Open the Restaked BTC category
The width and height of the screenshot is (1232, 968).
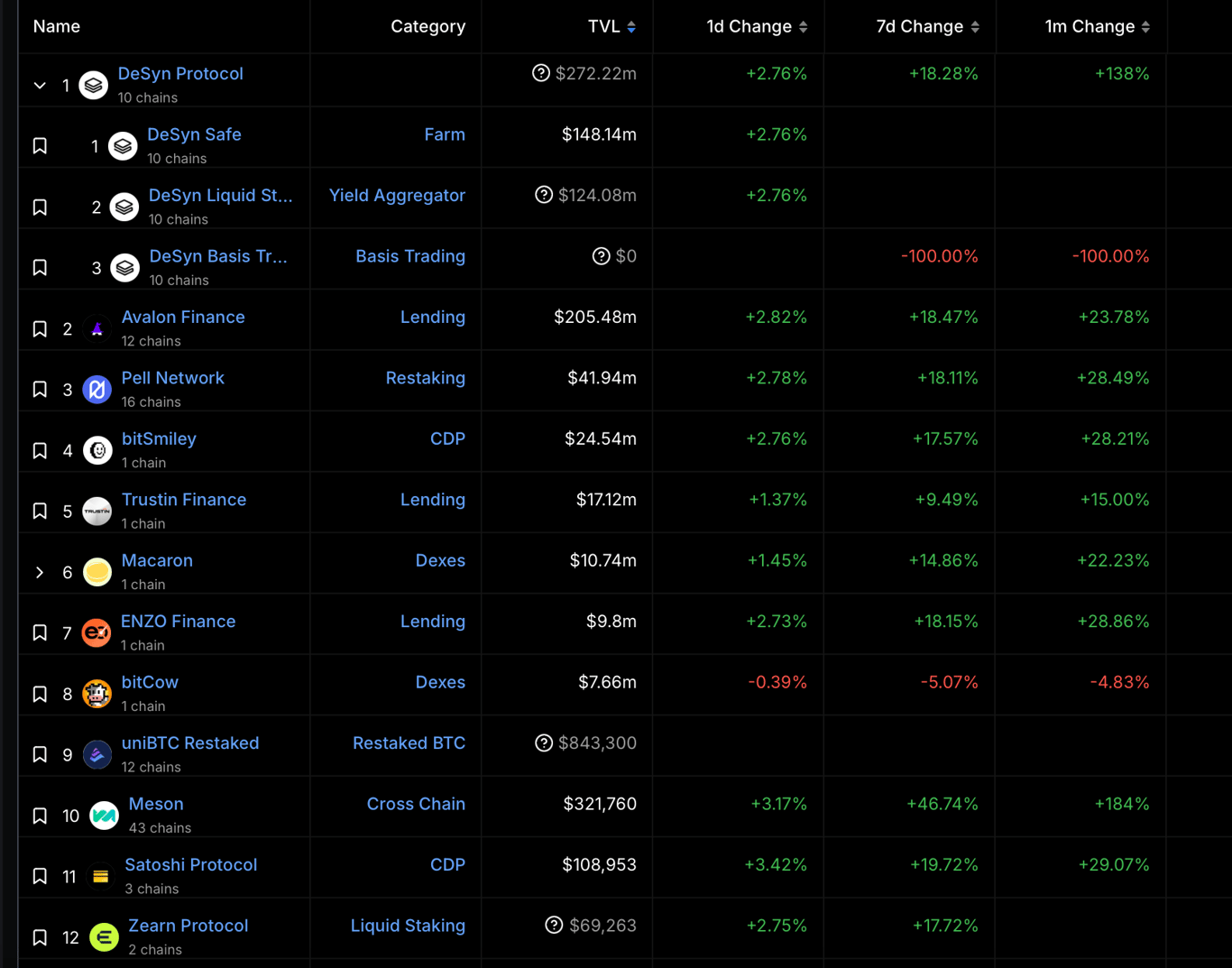point(409,743)
